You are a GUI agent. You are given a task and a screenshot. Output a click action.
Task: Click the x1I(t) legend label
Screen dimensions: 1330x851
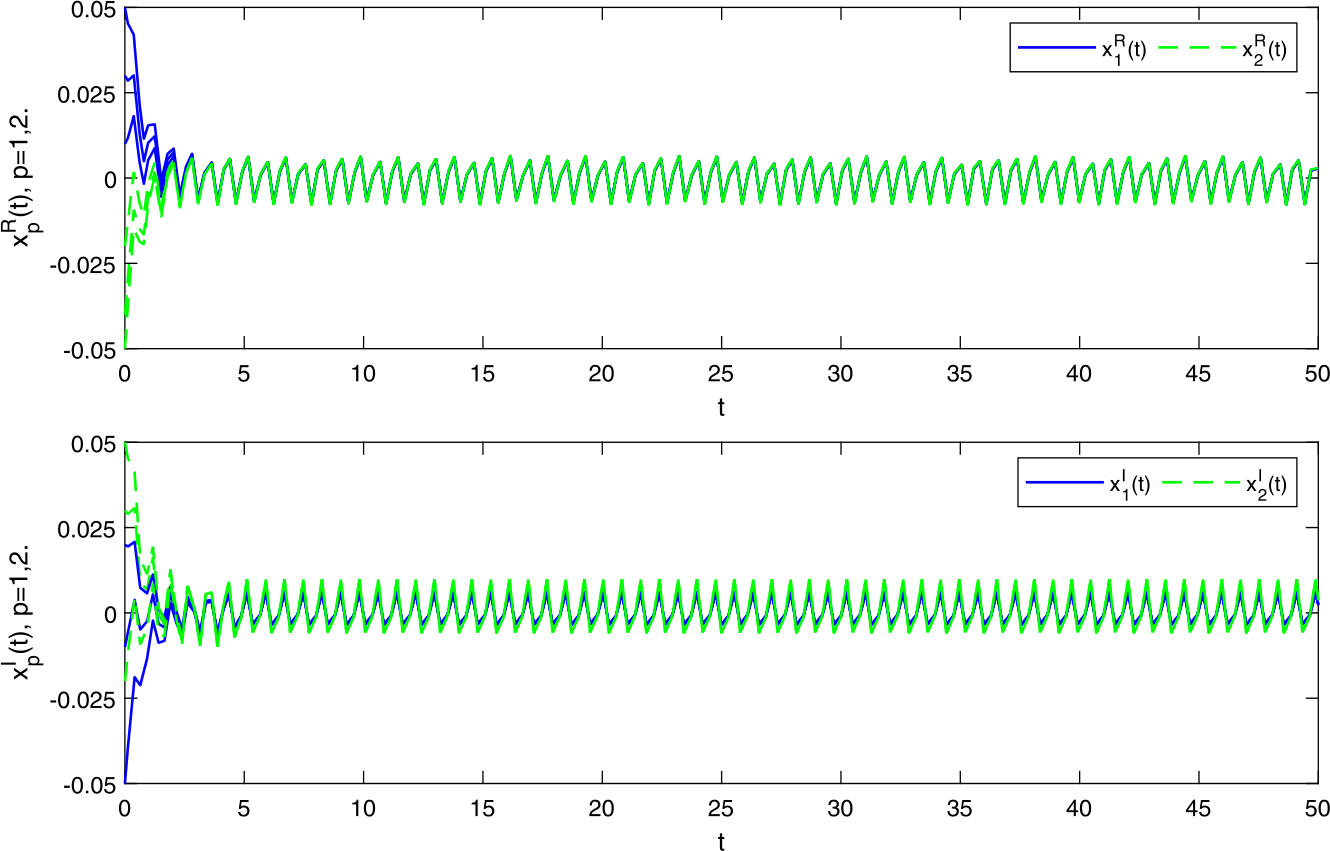pos(1129,485)
